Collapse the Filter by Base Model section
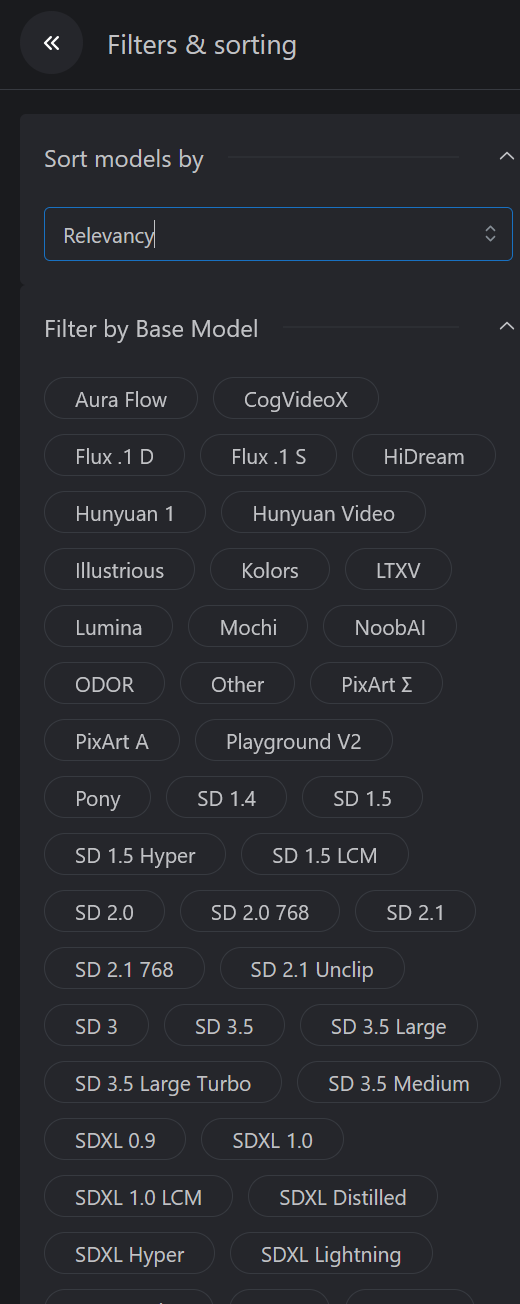The width and height of the screenshot is (520, 1304). (x=506, y=326)
